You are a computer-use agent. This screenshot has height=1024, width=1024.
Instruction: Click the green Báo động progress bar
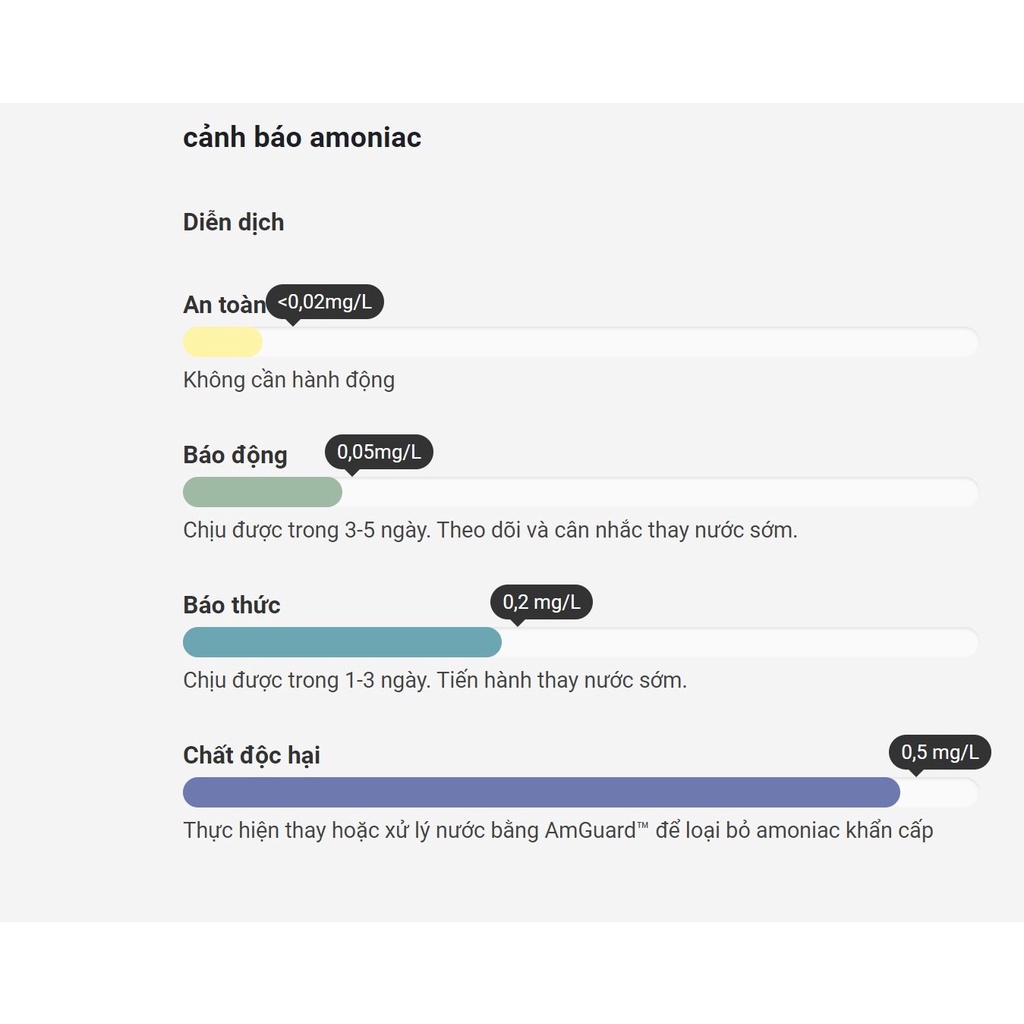(x=263, y=492)
